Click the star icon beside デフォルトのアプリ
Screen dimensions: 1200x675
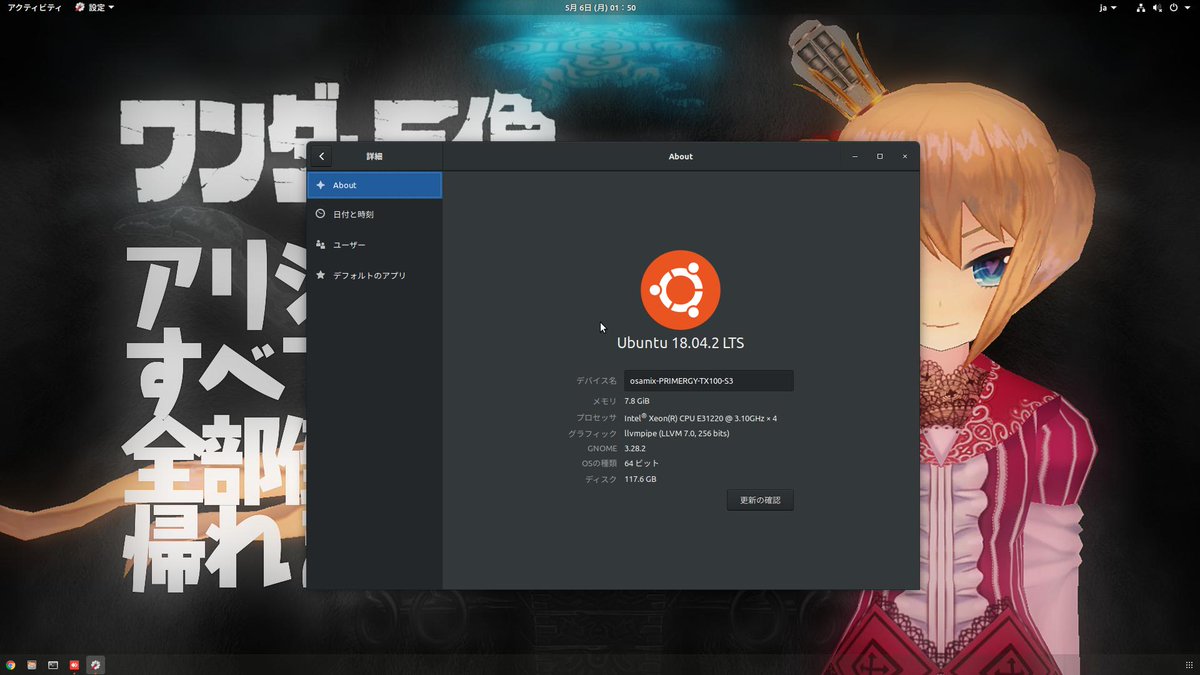tap(320, 275)
